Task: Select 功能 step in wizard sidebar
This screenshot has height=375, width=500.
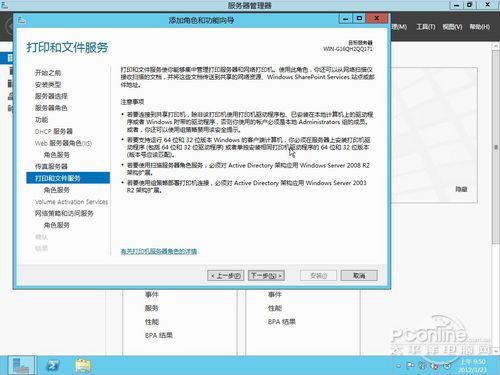Action: 42,120
